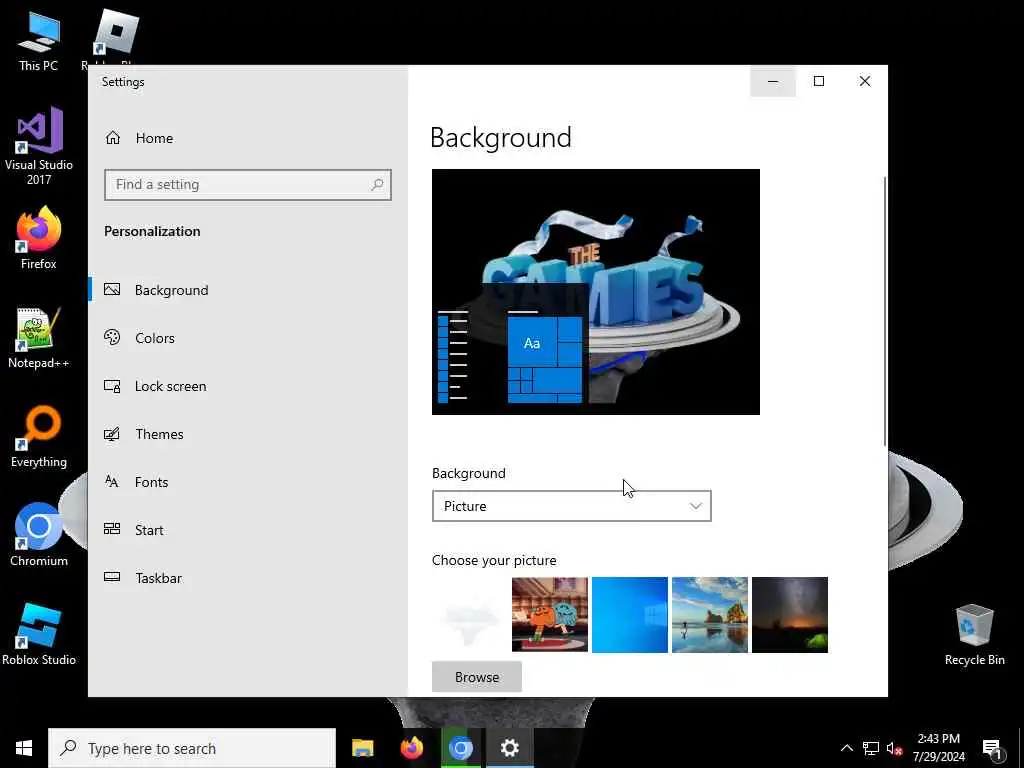Minimize the Settings window
The height and width of the screenshot is (768, 1024).
pos(773,81)
